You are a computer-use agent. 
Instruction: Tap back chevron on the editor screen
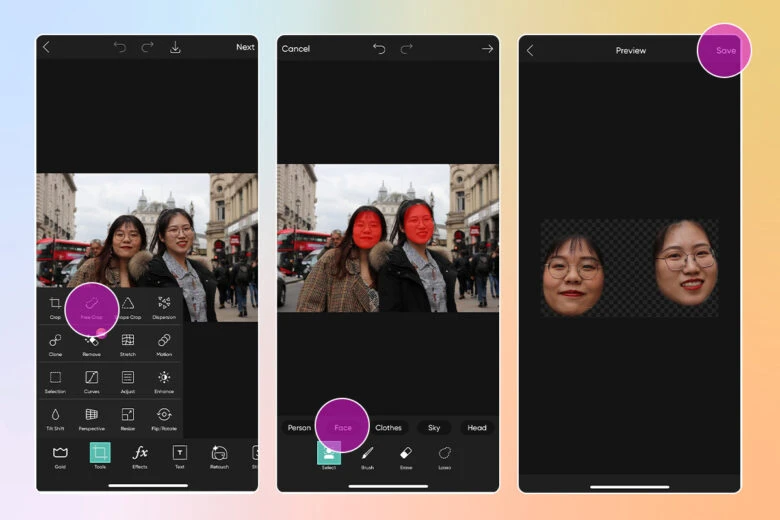pos(46,47)
